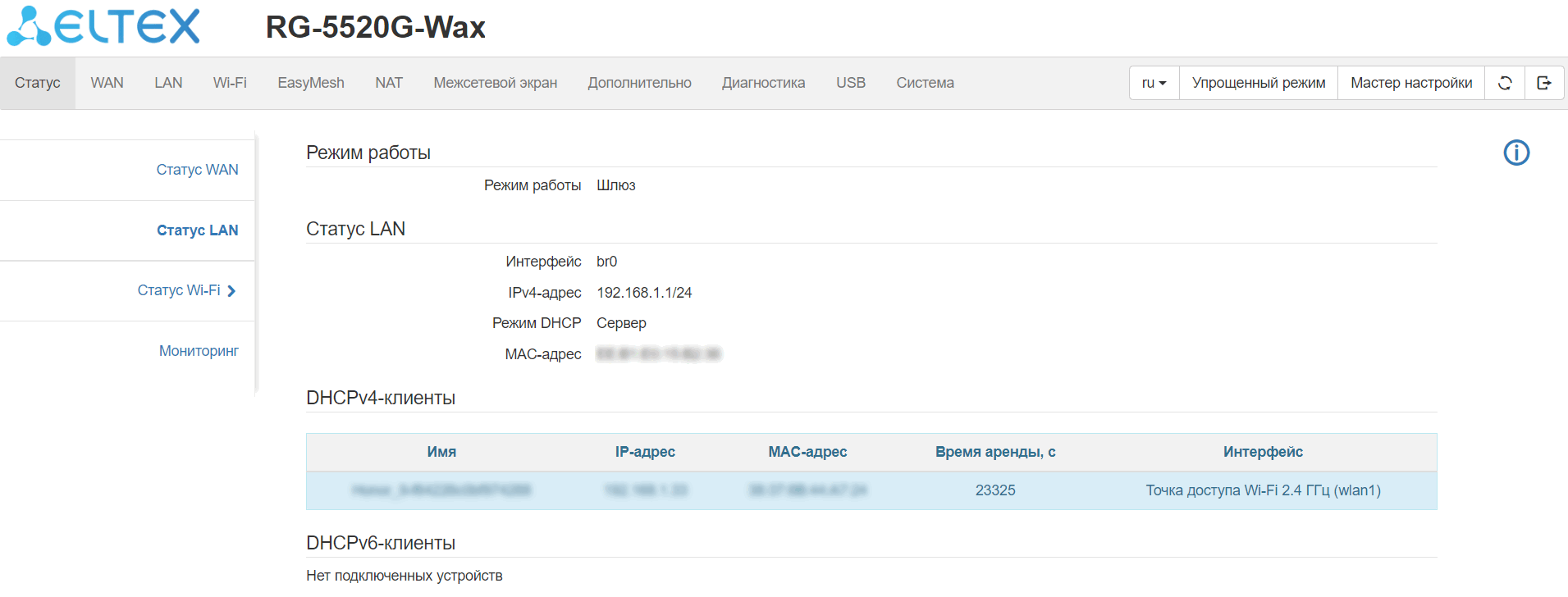Expand the Статус Wi-Fi submenu chevron
Screen dimensions: 1568x597
point(231,291)
